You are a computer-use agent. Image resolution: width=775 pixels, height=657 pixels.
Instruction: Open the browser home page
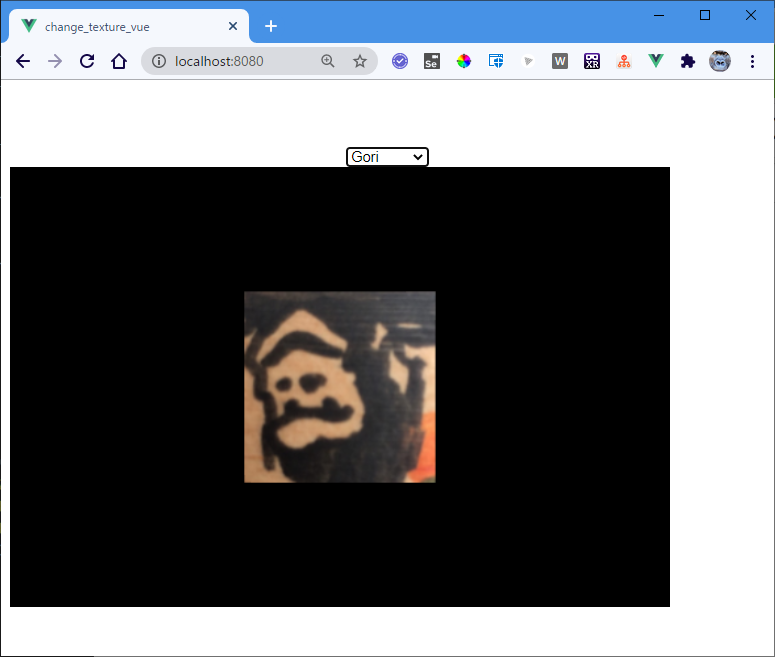pyautogui.click(x=119, y=61)
